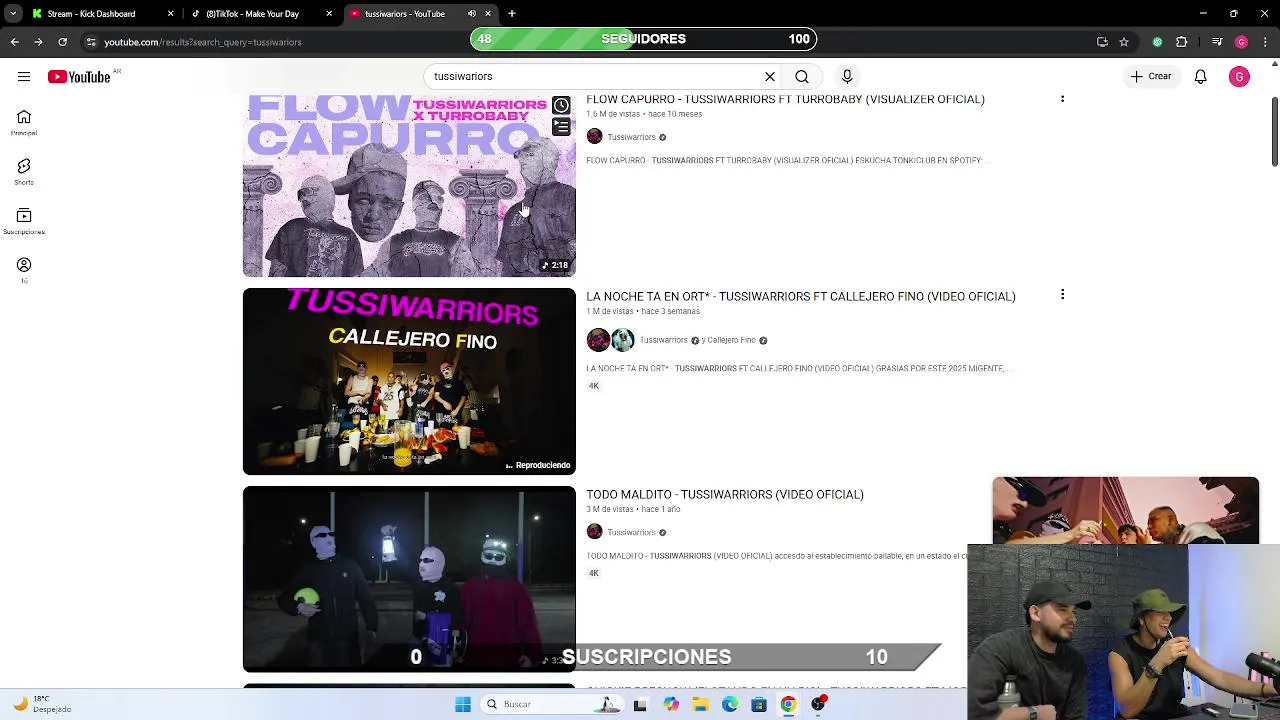Open Tussiwarriors channel under Flow Capurro
The height and width of the screenshot is (720, 1280).
(631, 137)
